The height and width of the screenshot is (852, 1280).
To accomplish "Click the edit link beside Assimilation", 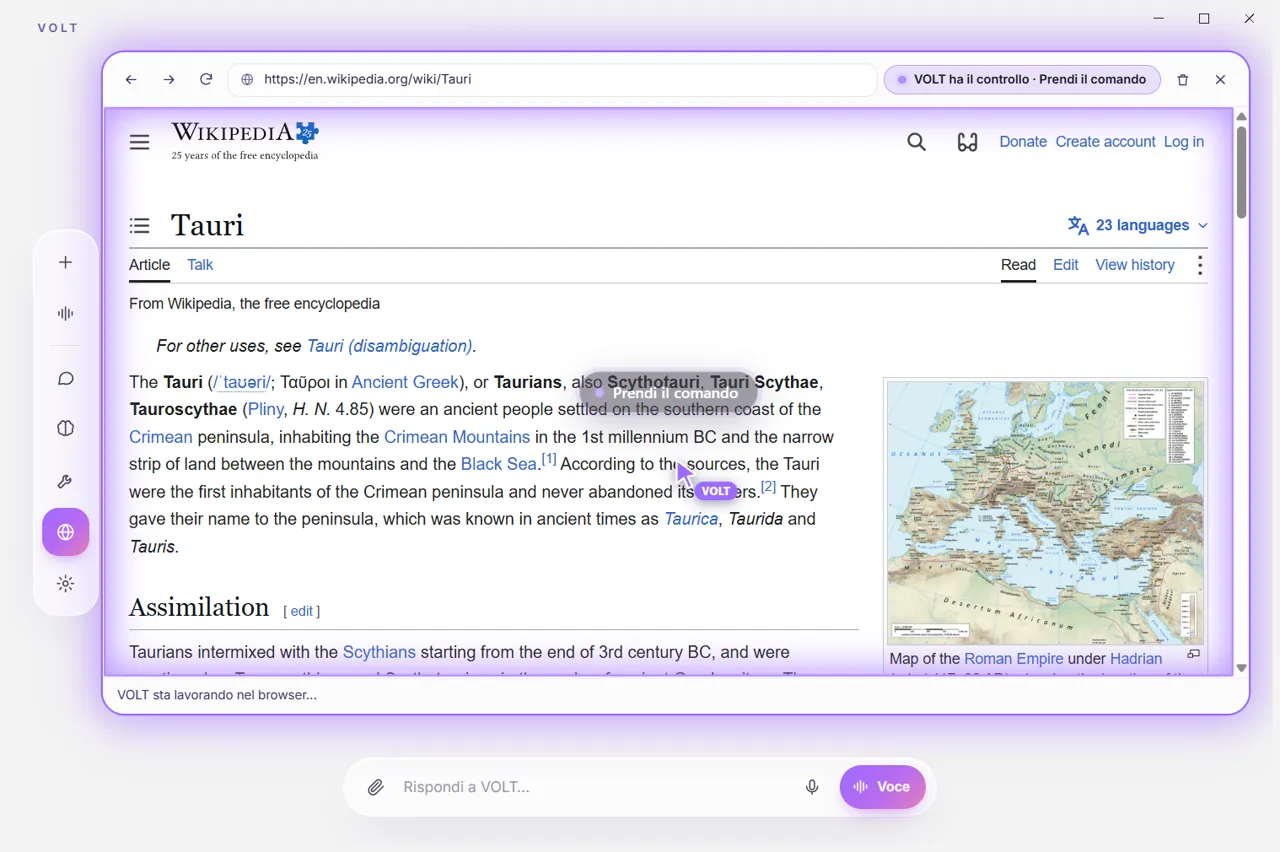I will point(302,611).
